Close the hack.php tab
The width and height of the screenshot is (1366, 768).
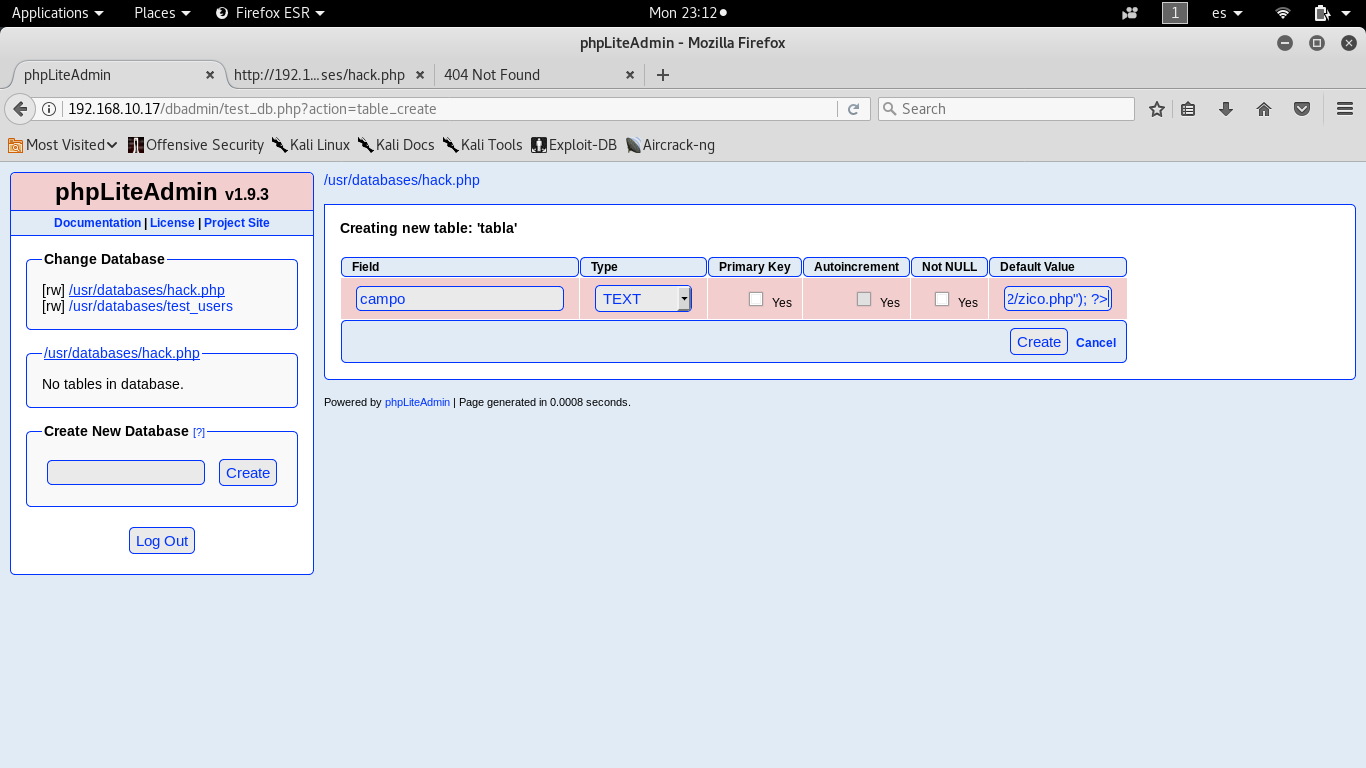tap(420, 75)
